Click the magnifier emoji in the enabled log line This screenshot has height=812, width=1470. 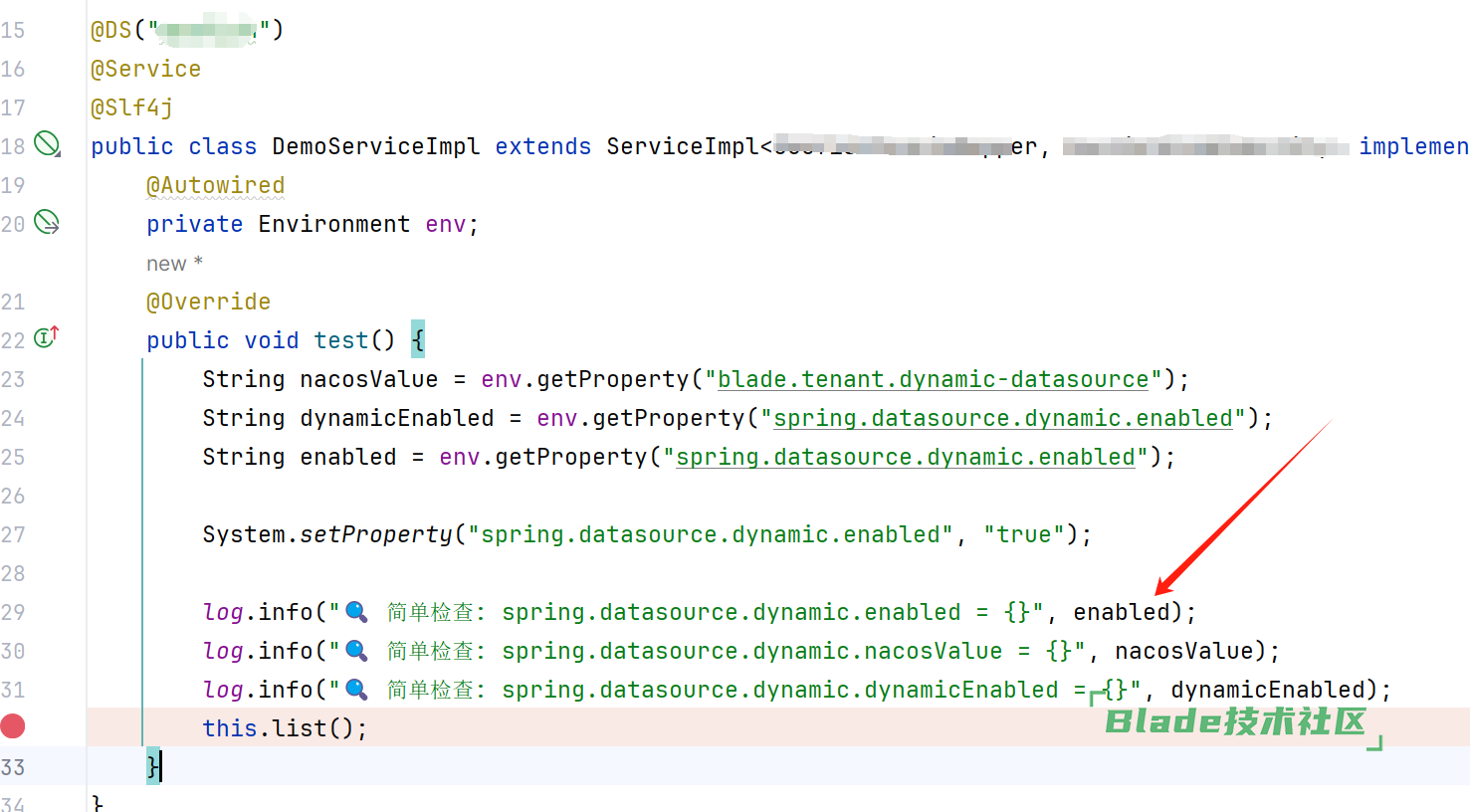coord(356,612)
